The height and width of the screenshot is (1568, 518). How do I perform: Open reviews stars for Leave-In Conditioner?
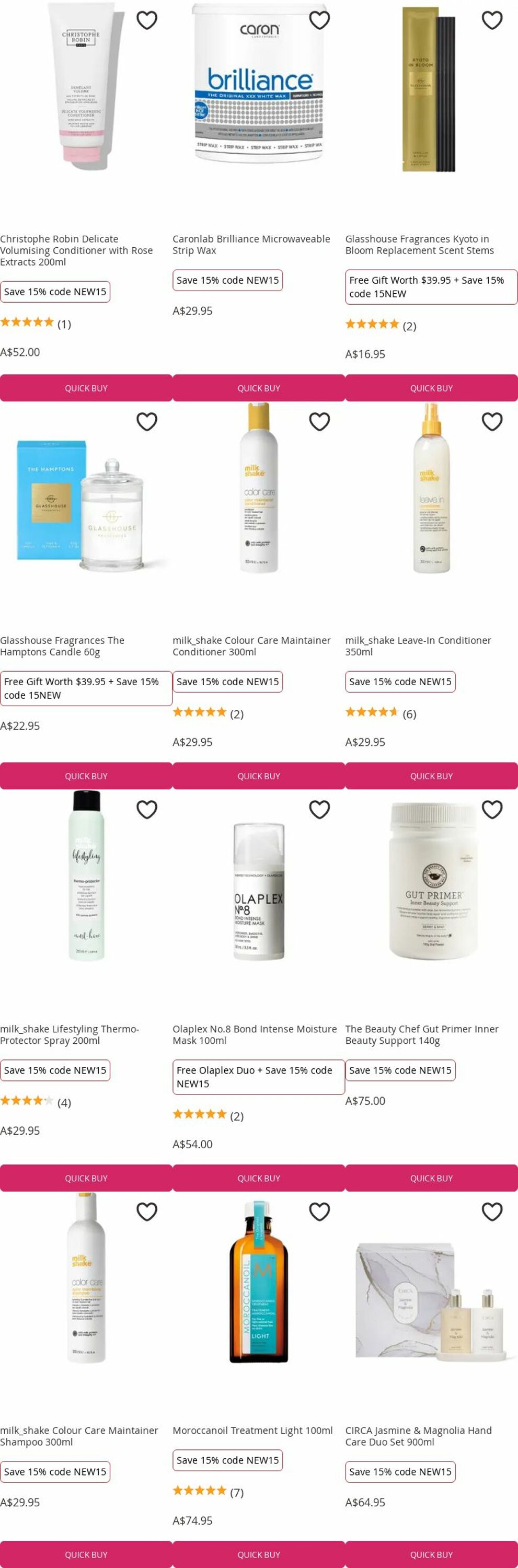[x=371, y=711]
